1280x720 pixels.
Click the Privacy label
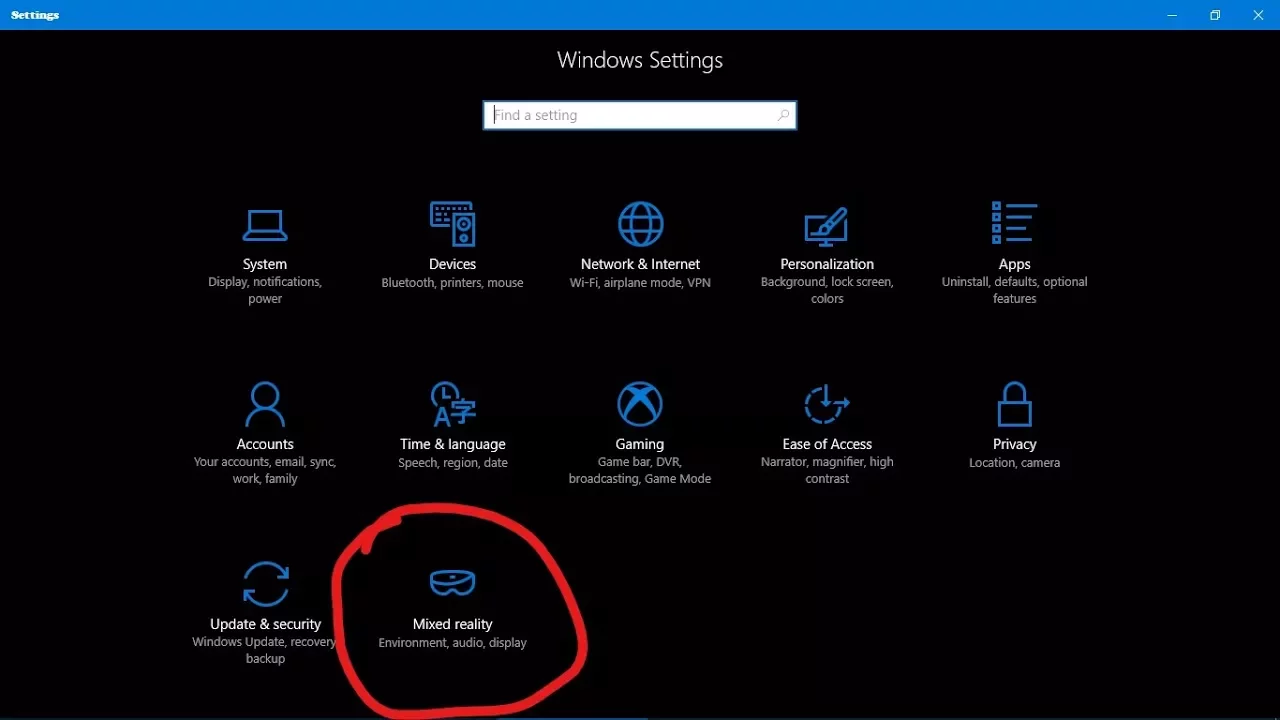coord(1014,444)
